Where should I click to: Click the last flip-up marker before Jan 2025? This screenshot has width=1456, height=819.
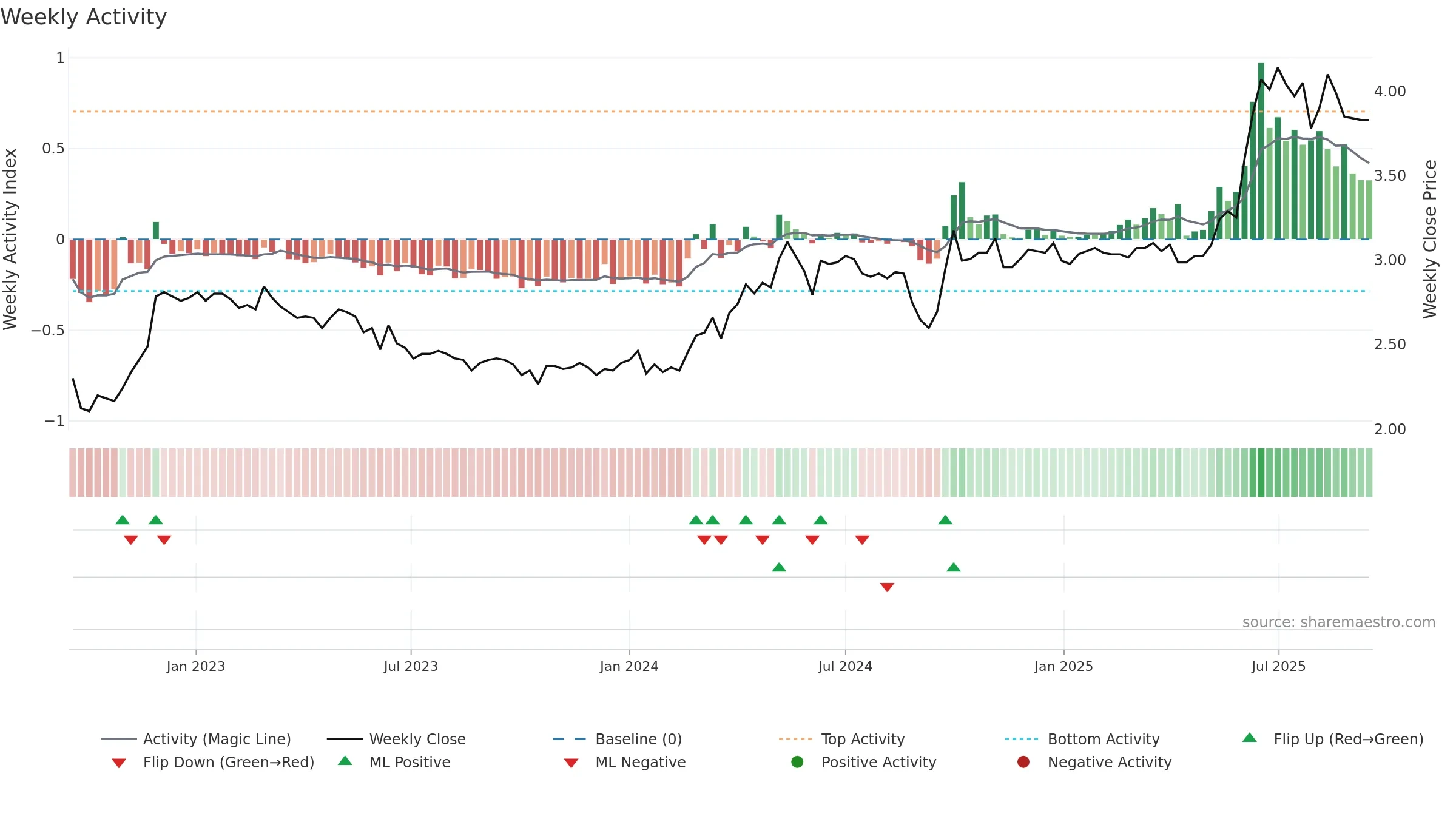coord(945,520)
